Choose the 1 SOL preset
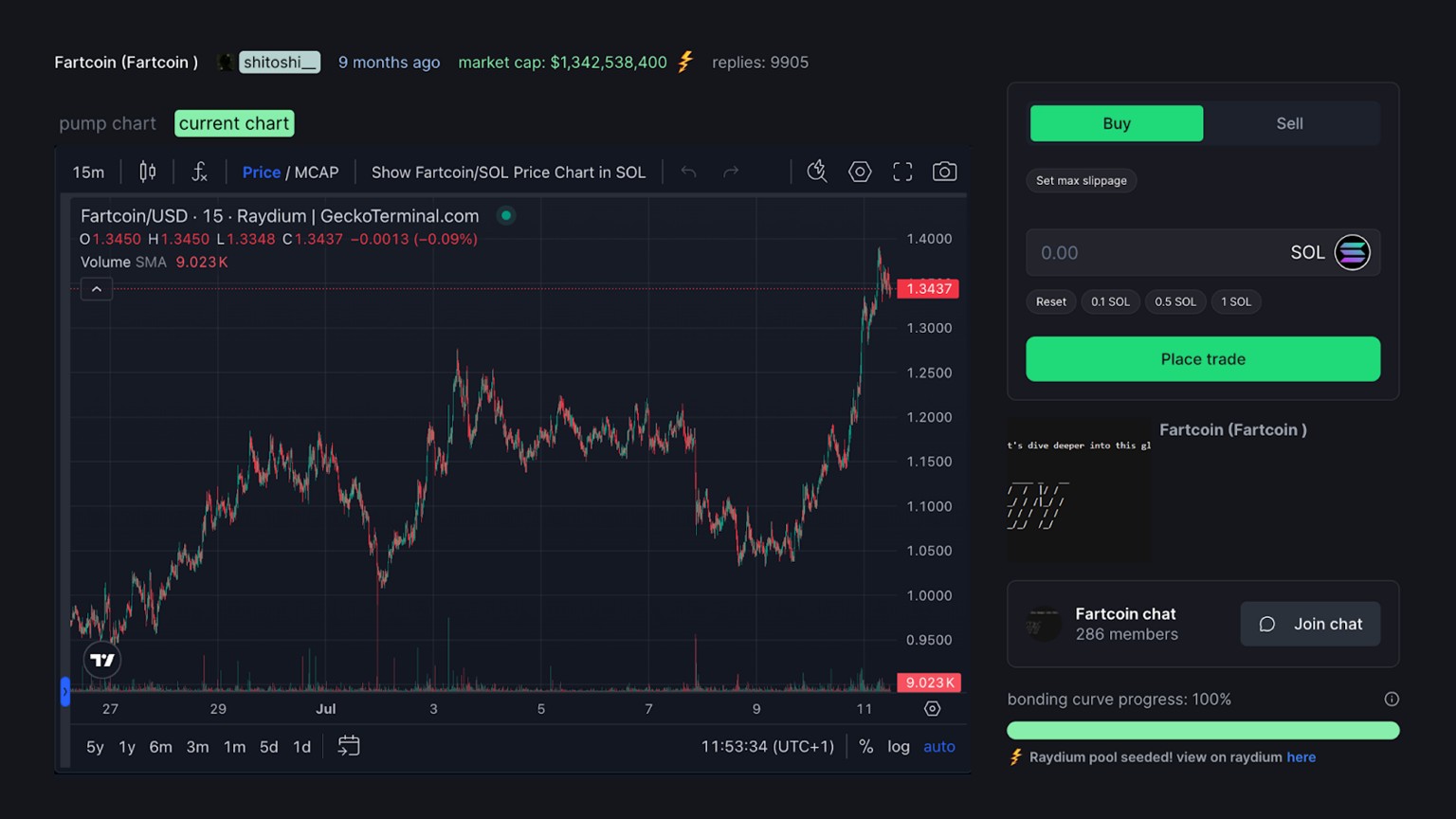 click(1236, 301)
